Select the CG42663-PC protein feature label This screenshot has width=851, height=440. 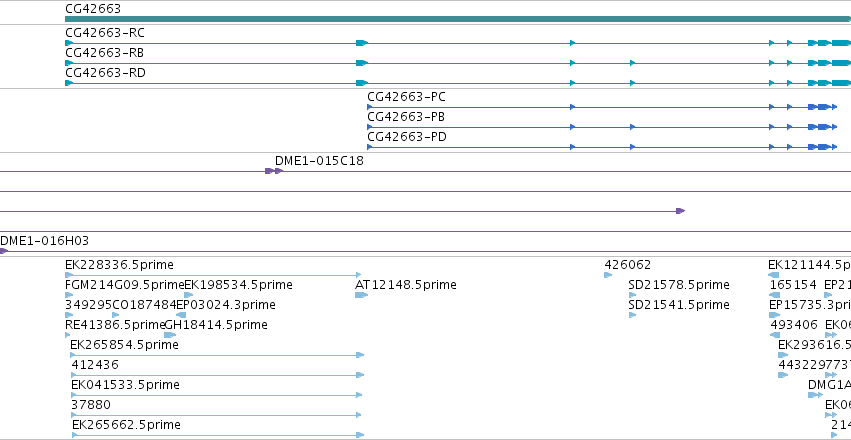click(x=407, y=97)
